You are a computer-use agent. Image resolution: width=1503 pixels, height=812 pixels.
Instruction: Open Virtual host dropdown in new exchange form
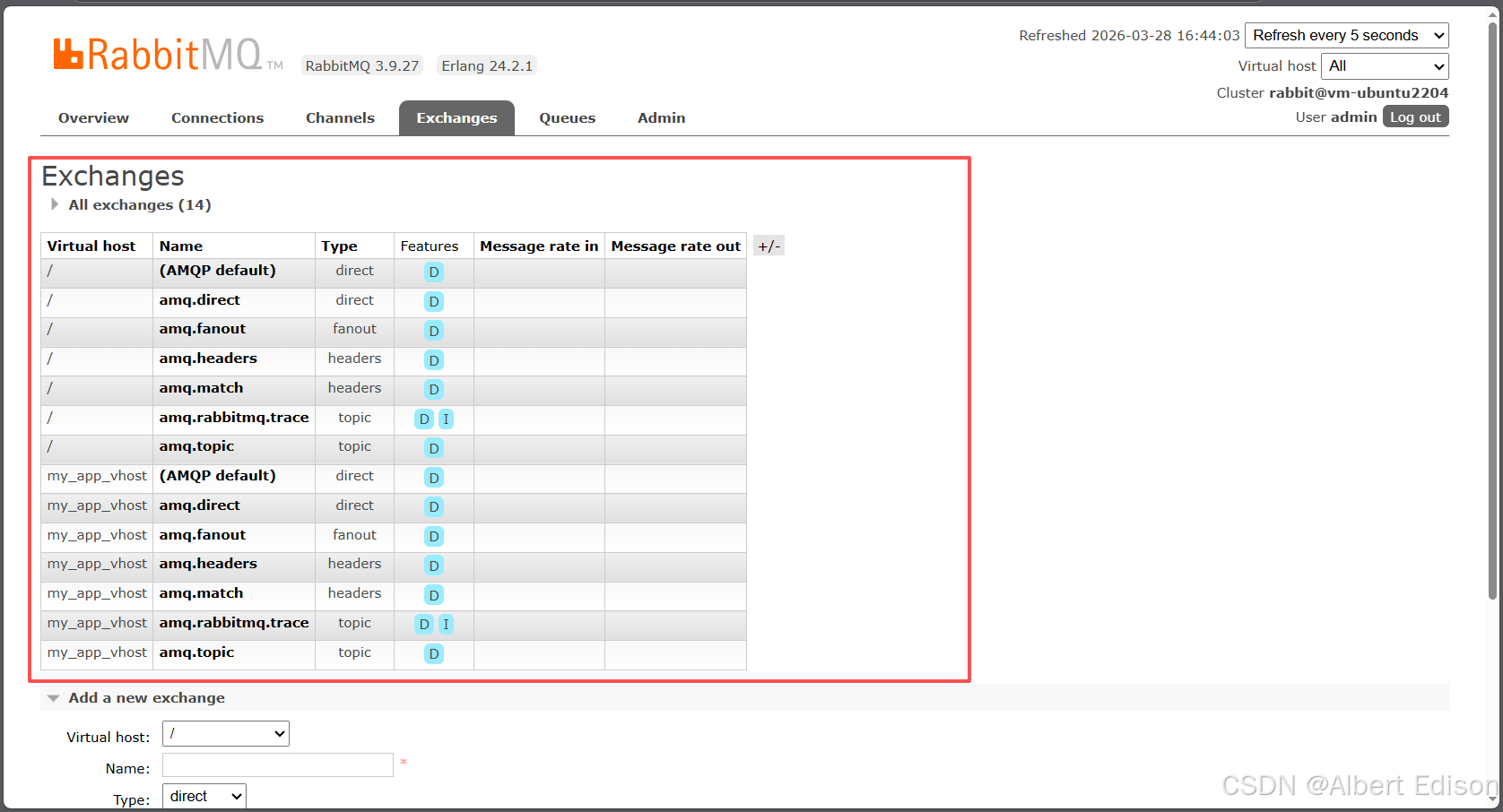(x=226, y=733)
